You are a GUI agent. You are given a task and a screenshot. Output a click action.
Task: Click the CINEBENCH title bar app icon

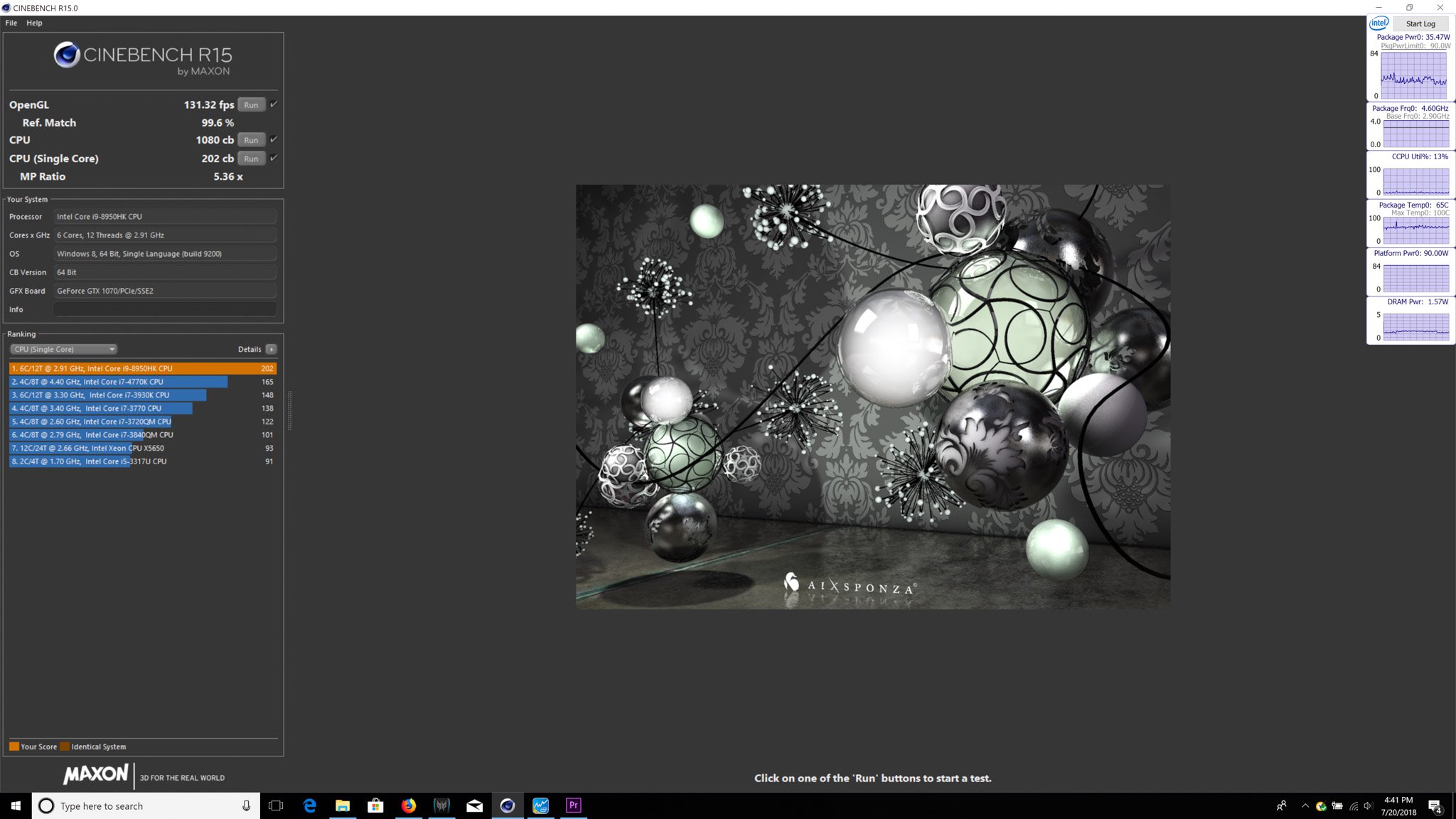(6, 8)
